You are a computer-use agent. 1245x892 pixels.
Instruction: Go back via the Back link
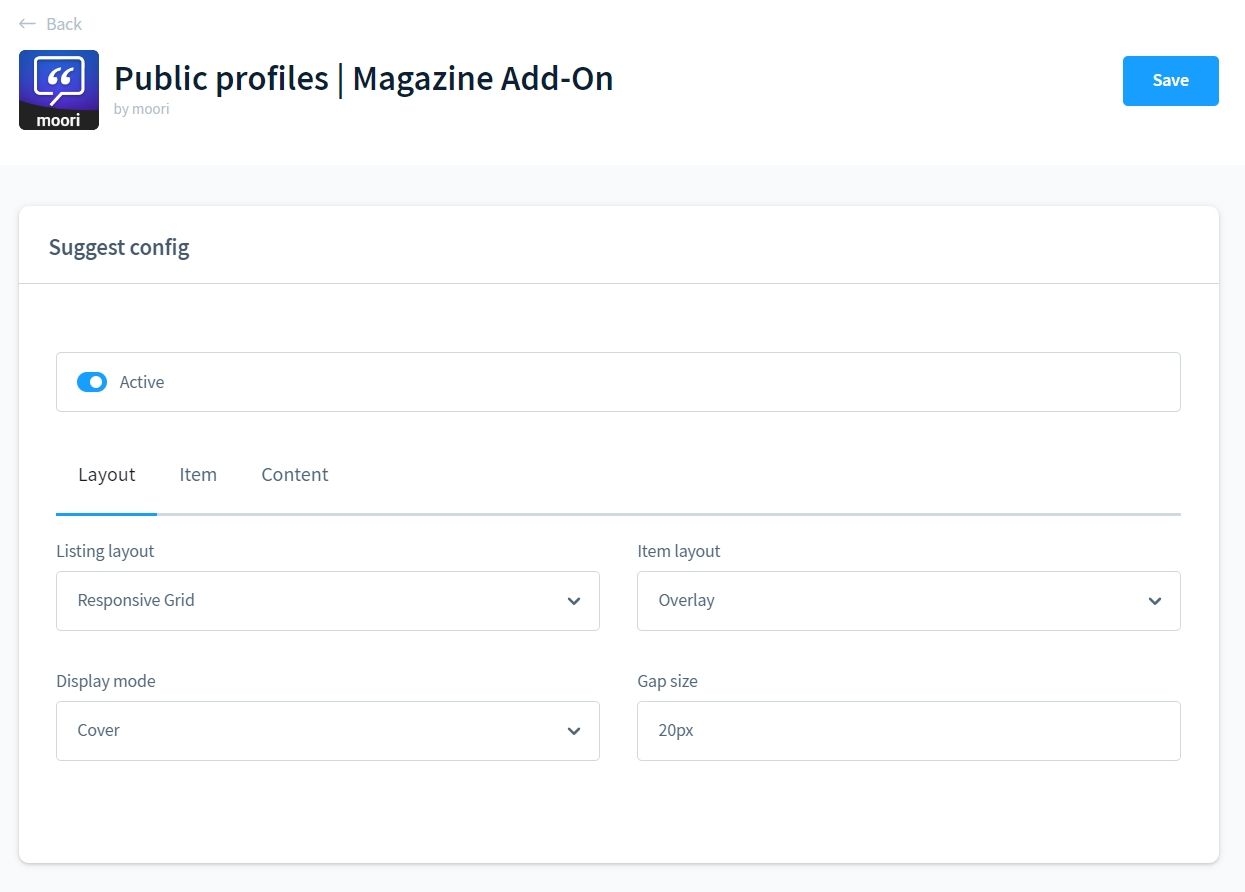[64, 24]
